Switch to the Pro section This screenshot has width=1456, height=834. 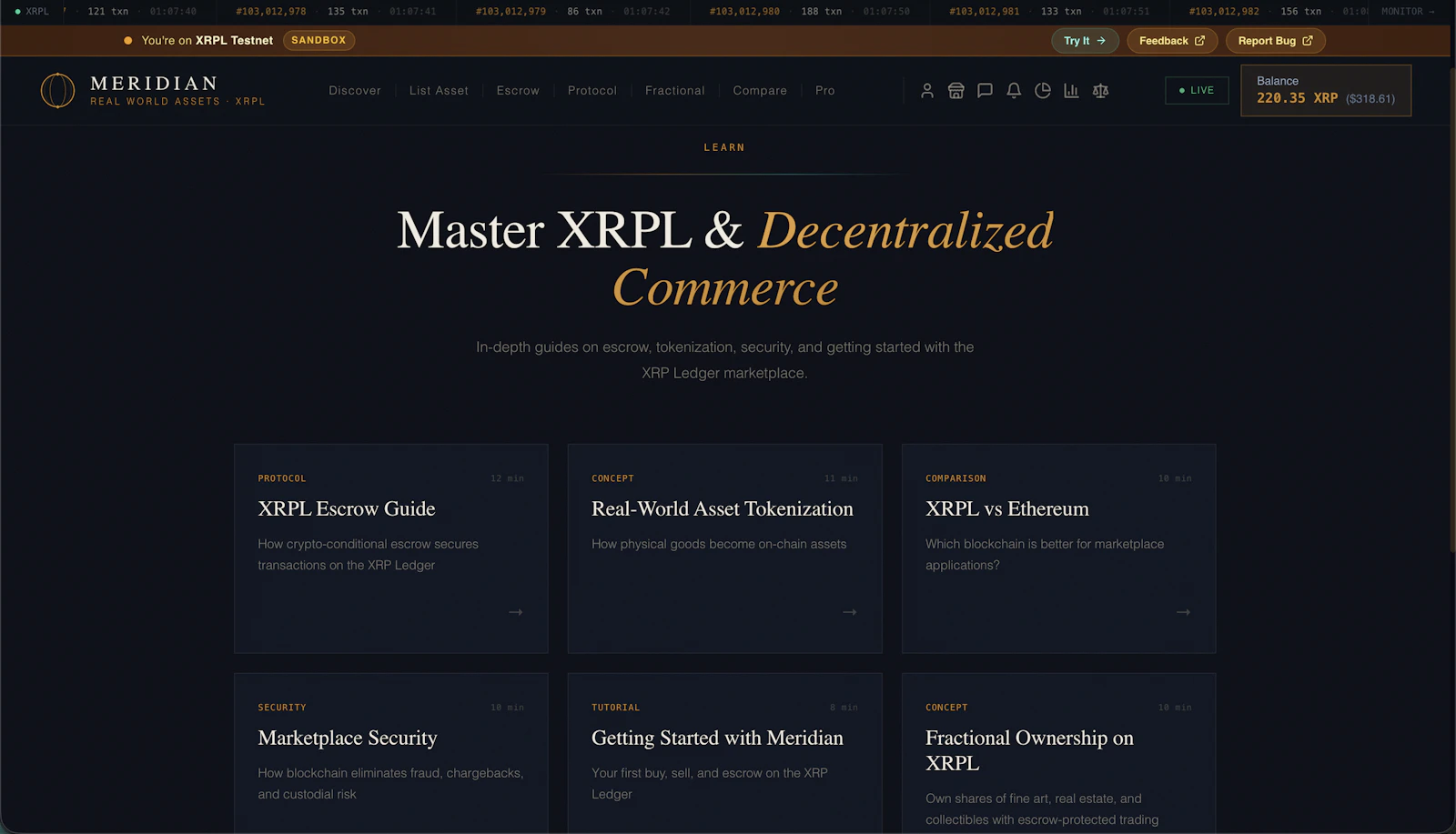825,91
